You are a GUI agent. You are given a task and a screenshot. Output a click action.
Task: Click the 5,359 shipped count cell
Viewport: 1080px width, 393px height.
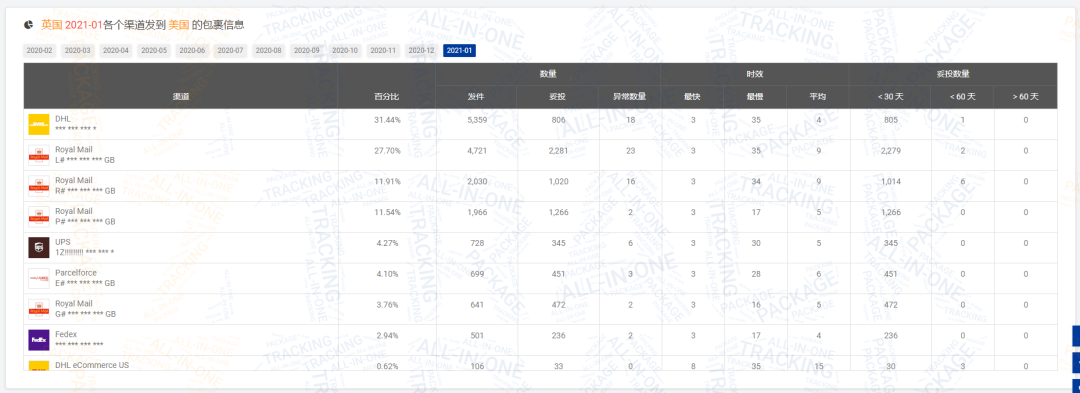click(477, 120)
